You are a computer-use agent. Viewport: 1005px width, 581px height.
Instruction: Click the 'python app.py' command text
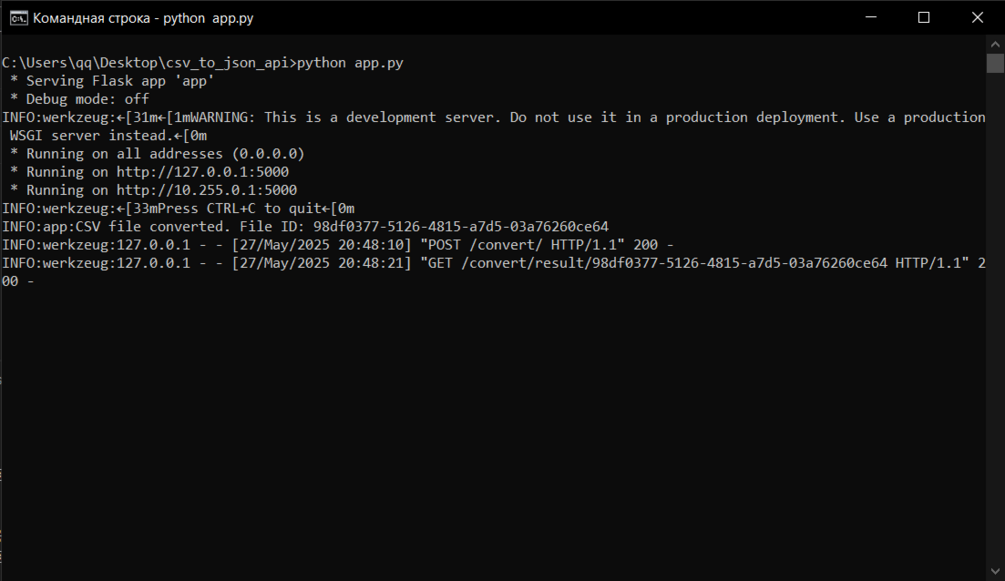tap(351, 63)
